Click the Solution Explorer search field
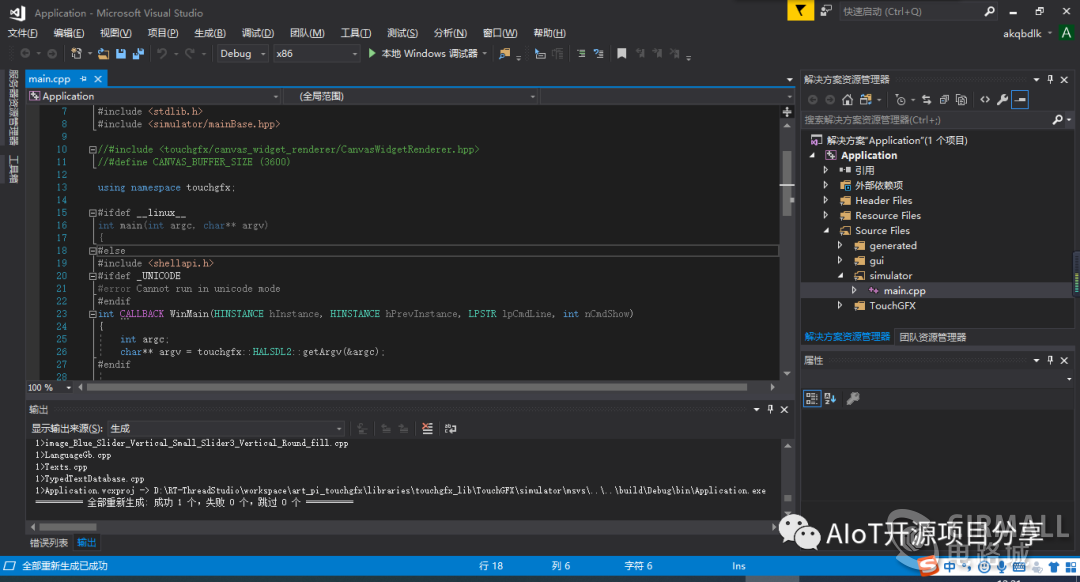 926,120
